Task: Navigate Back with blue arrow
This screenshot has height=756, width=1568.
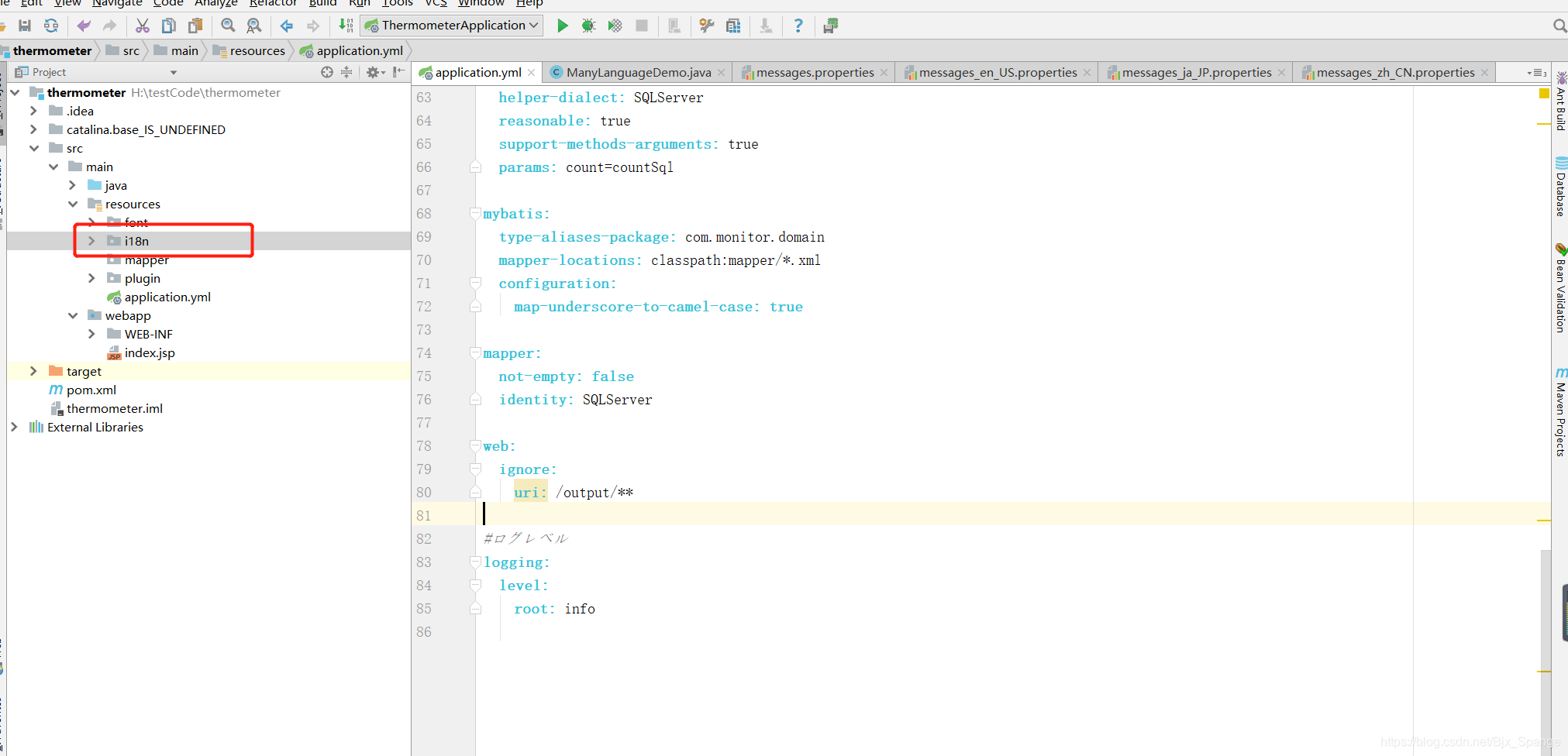Action: point(287,26)
